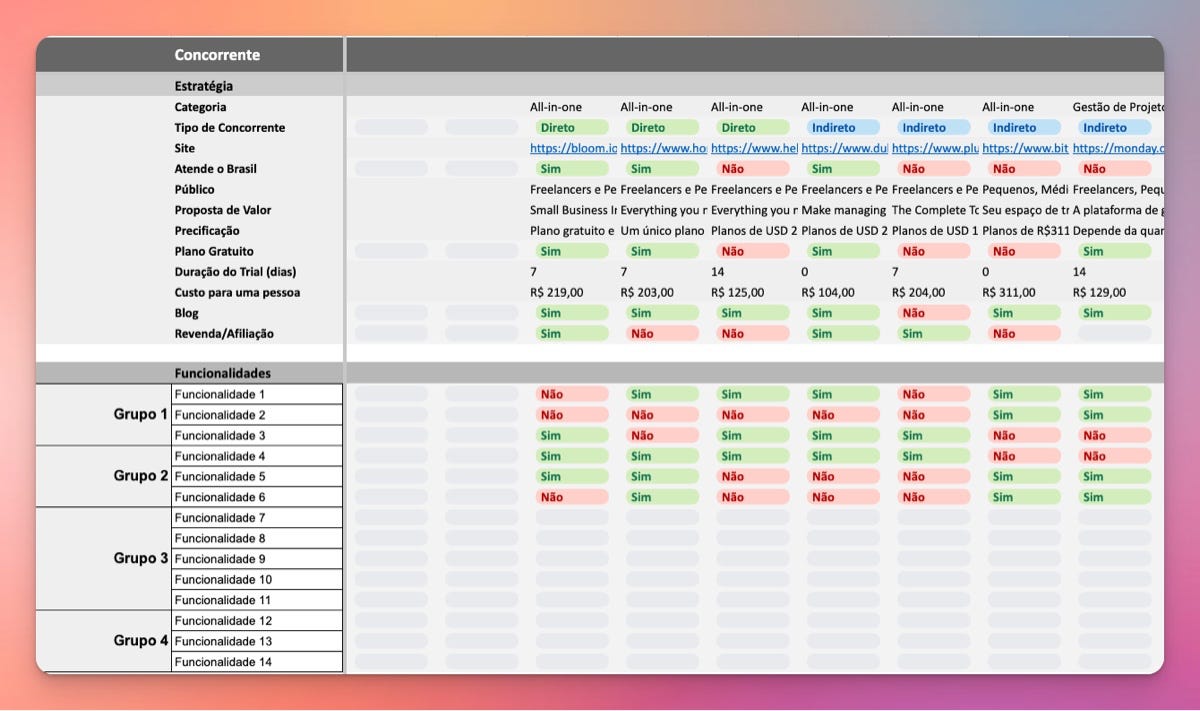
Task: Open the https://bloom.io site link
Action: (x=573, y=148)
